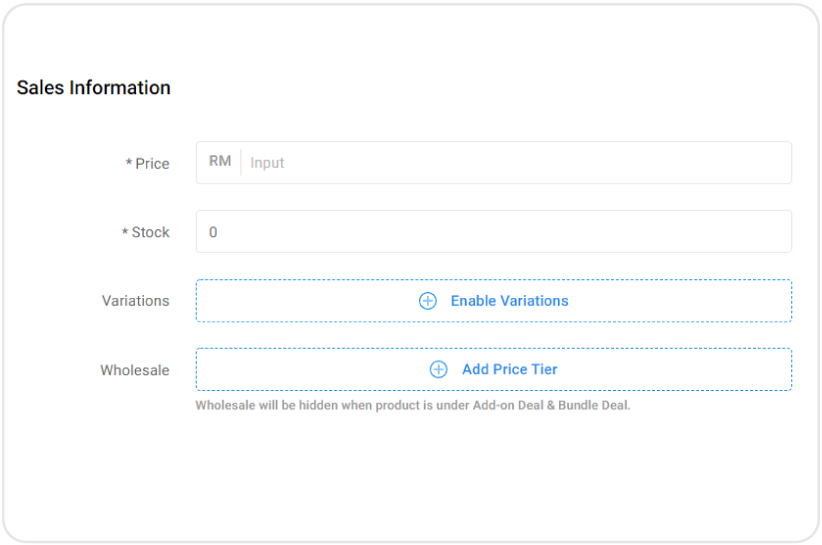Image resolution: width=822 pixels, height=545 pixels.
Task: Click the 0 value in Stock
Action: click(213, 232)
